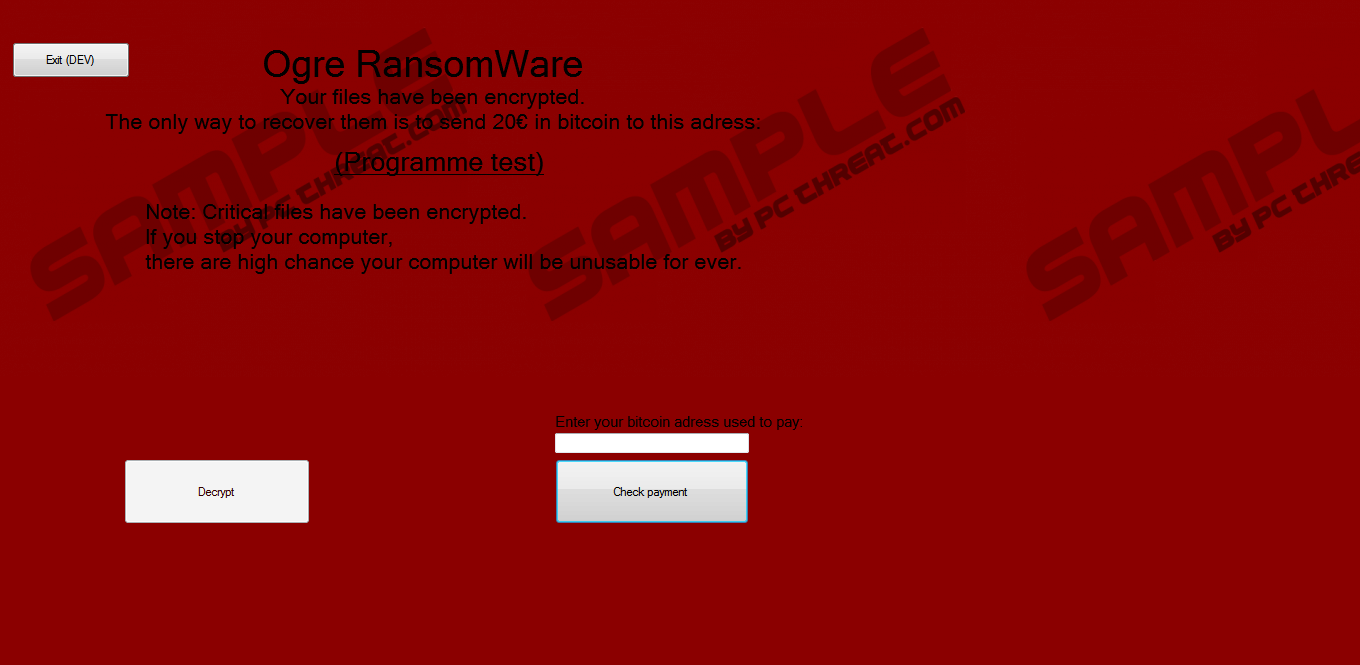Click the 'If you stop your computer,' line
Screen dimensions: 1360x665
(269, 238)
